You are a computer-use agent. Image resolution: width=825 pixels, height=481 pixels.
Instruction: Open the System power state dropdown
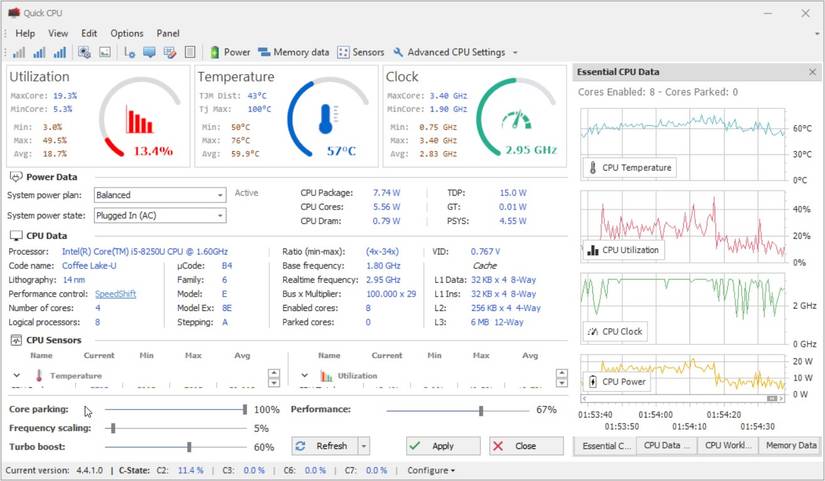click(x=160, y=215)
